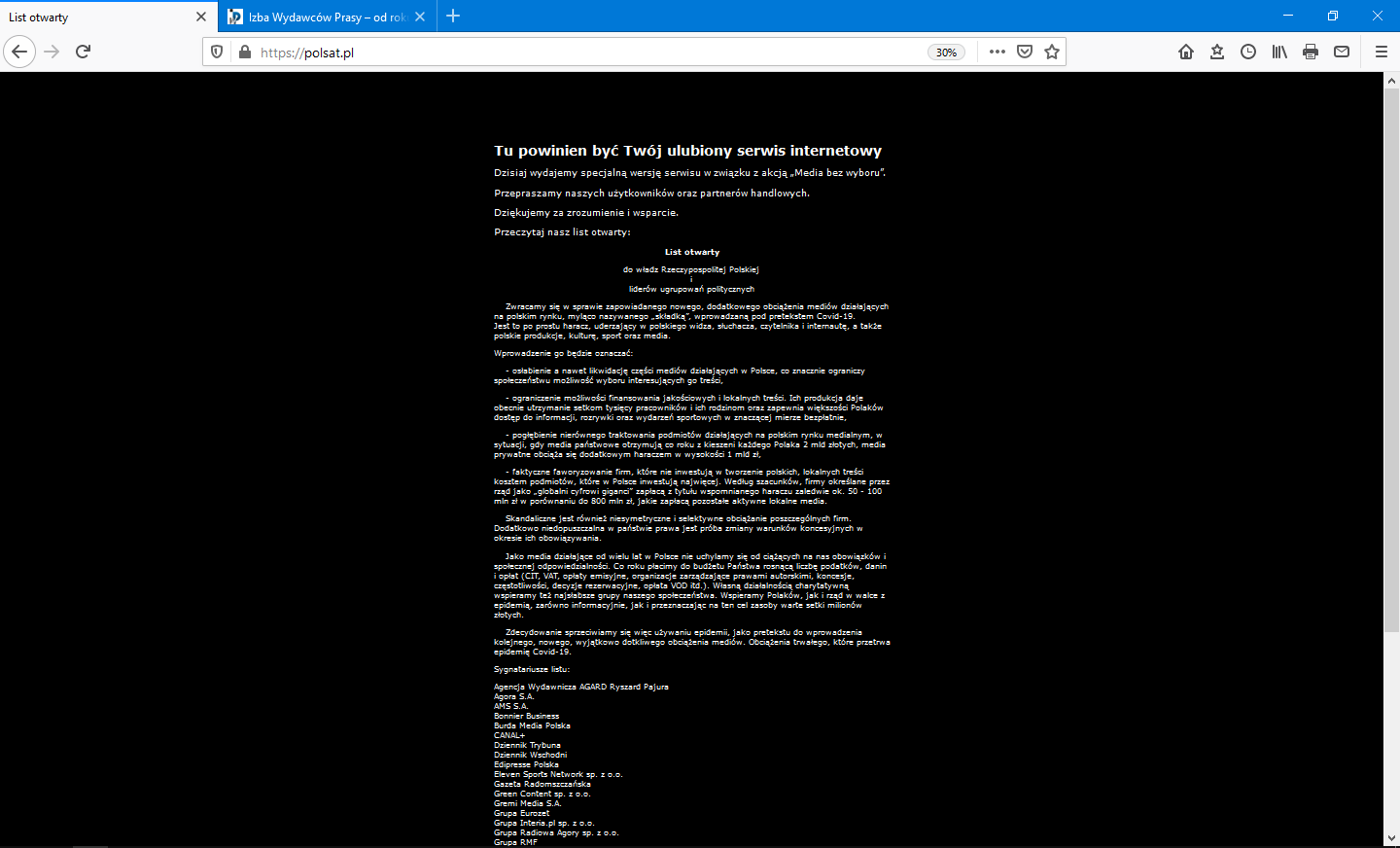Click 'Dziękujemy za zrozumienie i wsparcie.' line
The image size is (1400, 848).
[586, 213]
